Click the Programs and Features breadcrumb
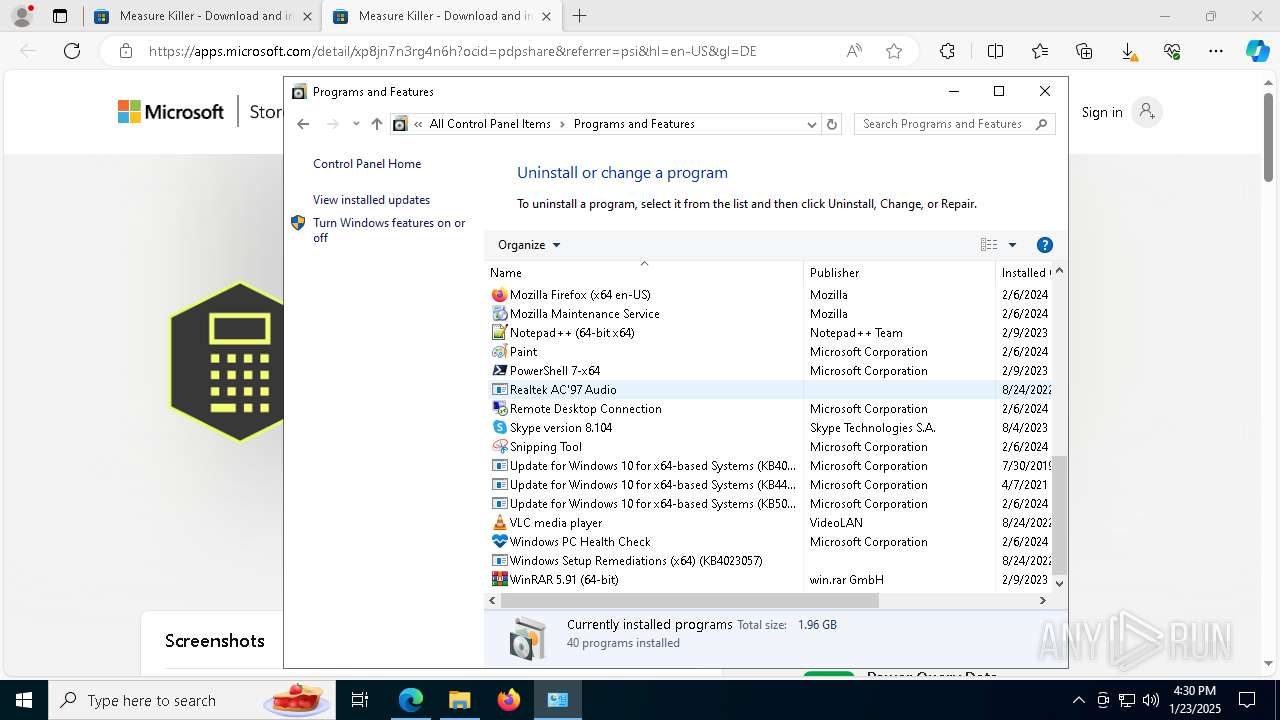The height and width of the screenshot is (720, 1280). coord(634,124)
